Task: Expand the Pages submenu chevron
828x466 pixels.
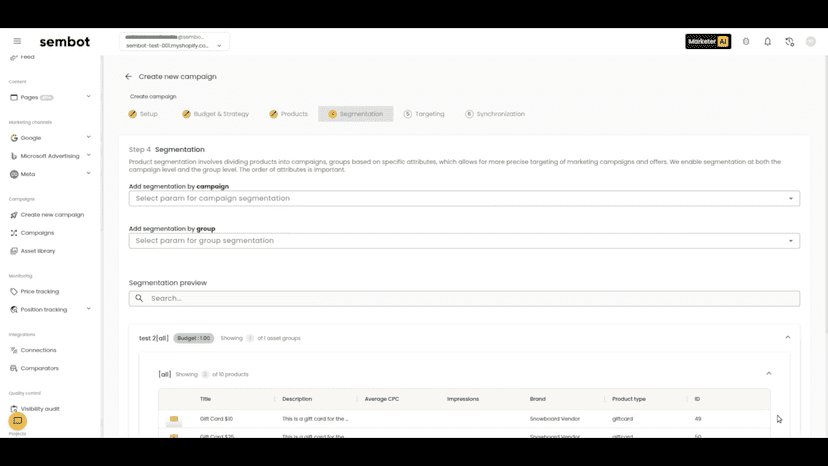Action: [88, 97]
